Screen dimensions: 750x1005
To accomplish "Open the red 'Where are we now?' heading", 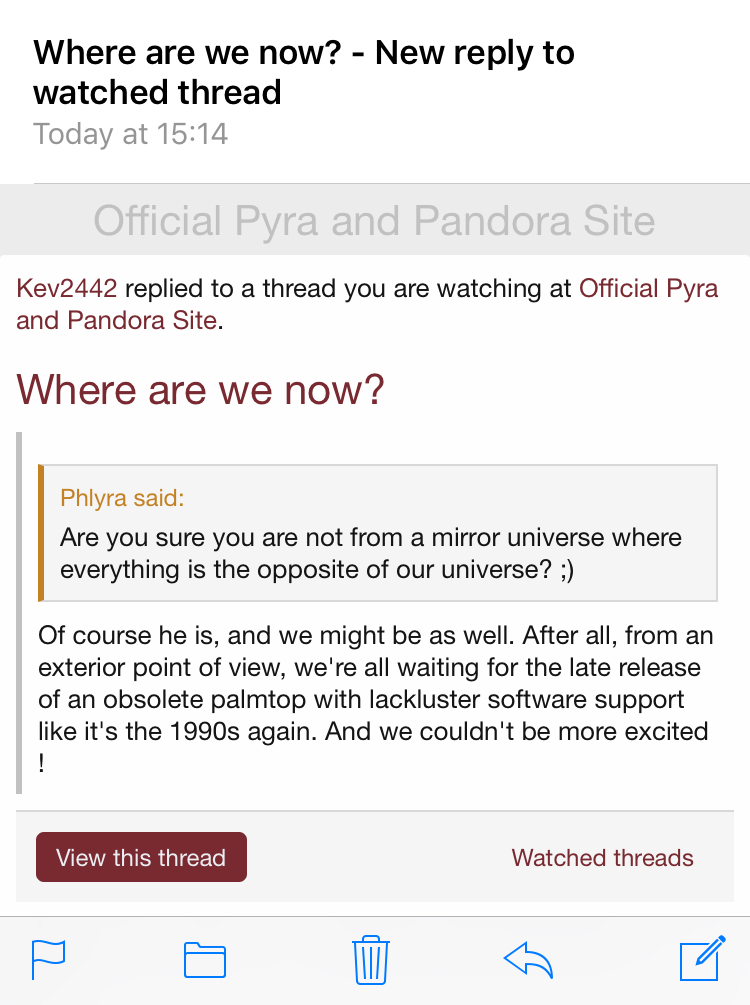I will point(201,389).
